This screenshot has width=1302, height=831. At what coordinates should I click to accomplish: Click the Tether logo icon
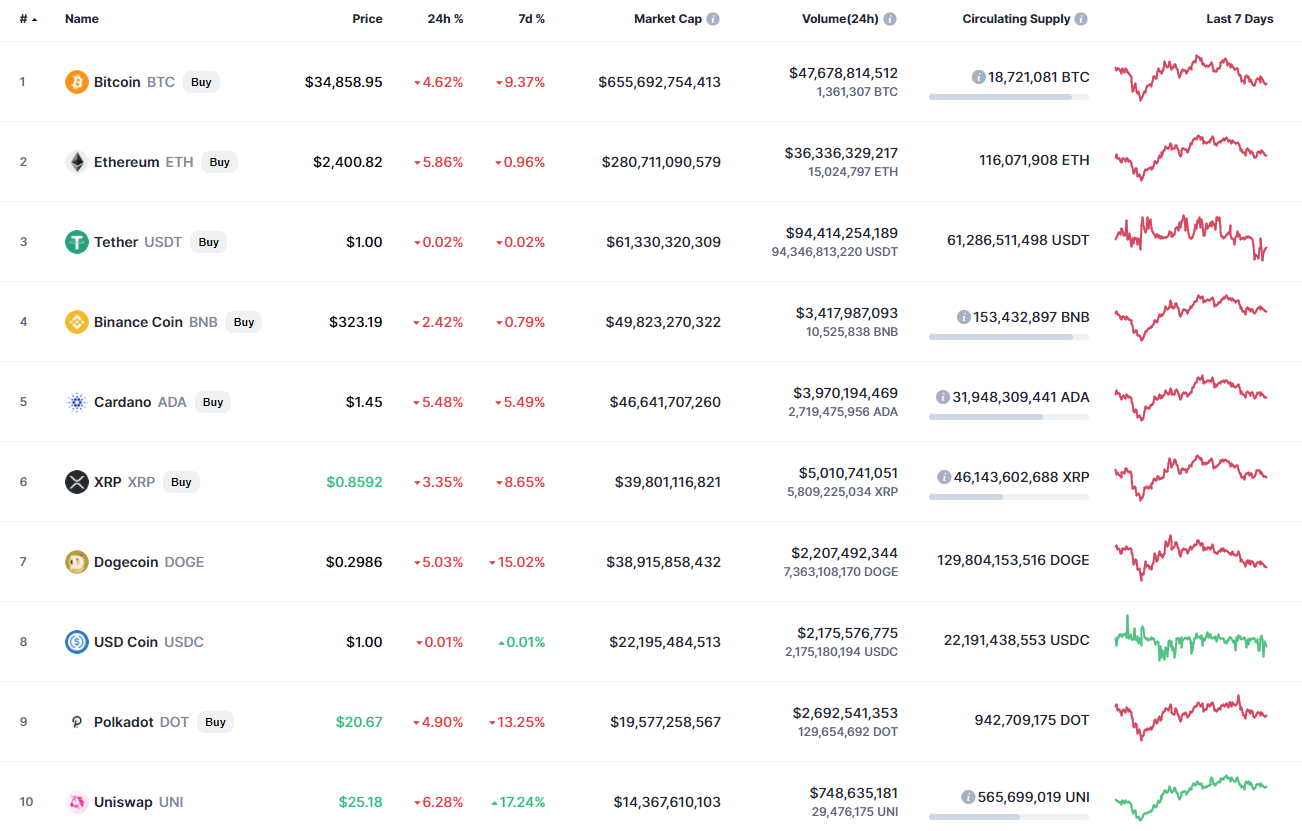point(77,242)
